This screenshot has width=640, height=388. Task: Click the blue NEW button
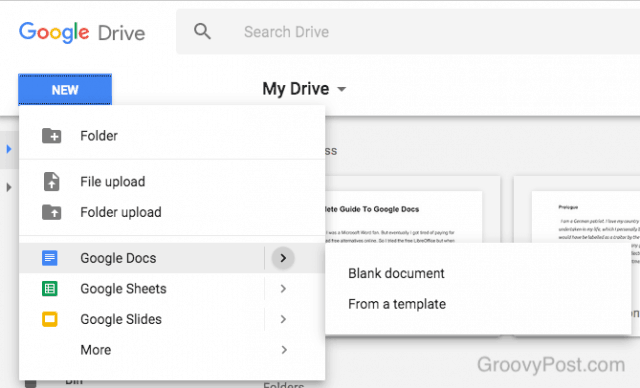point(65,89)
